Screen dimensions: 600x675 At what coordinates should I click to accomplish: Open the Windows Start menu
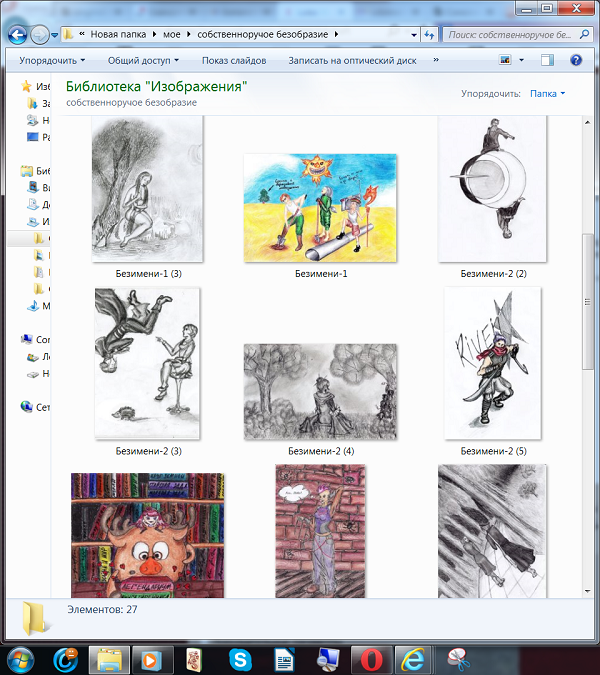[21, 660]
